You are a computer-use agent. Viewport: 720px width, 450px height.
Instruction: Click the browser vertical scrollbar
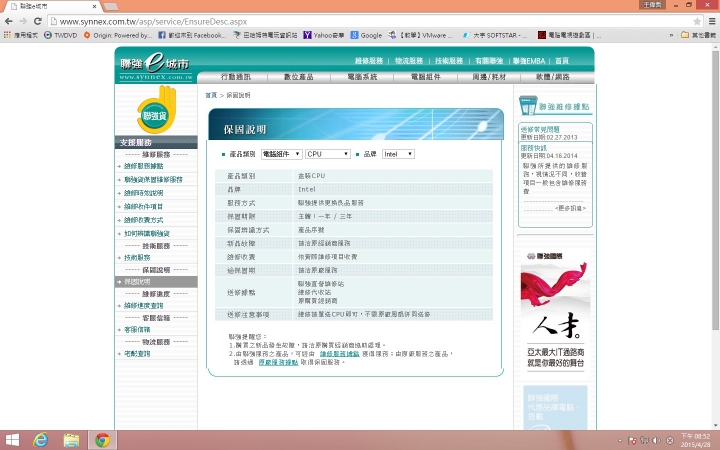click(x=715, y=190)
